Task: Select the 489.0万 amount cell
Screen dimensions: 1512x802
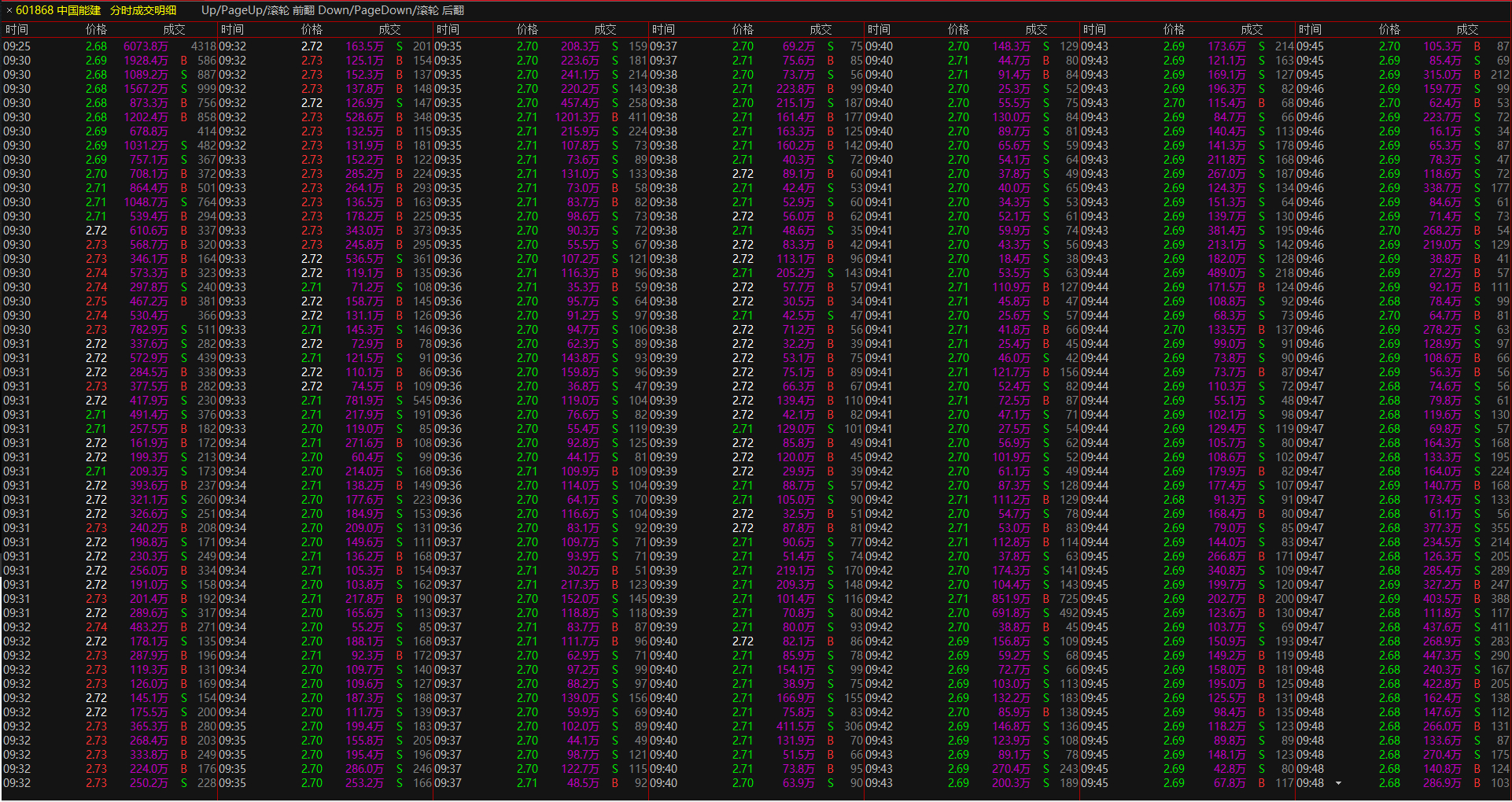Action: [1226, 273]
